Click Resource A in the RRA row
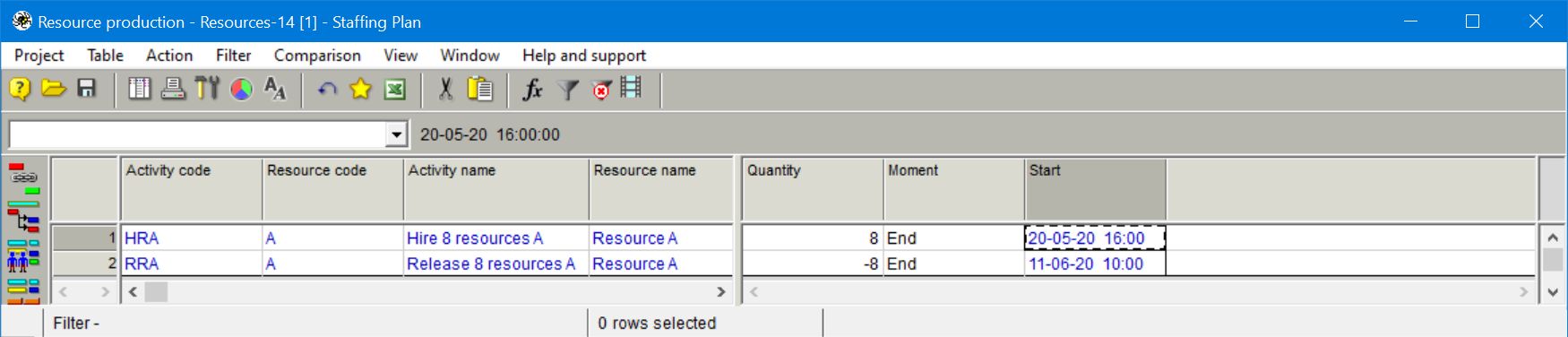 [661, 264]
